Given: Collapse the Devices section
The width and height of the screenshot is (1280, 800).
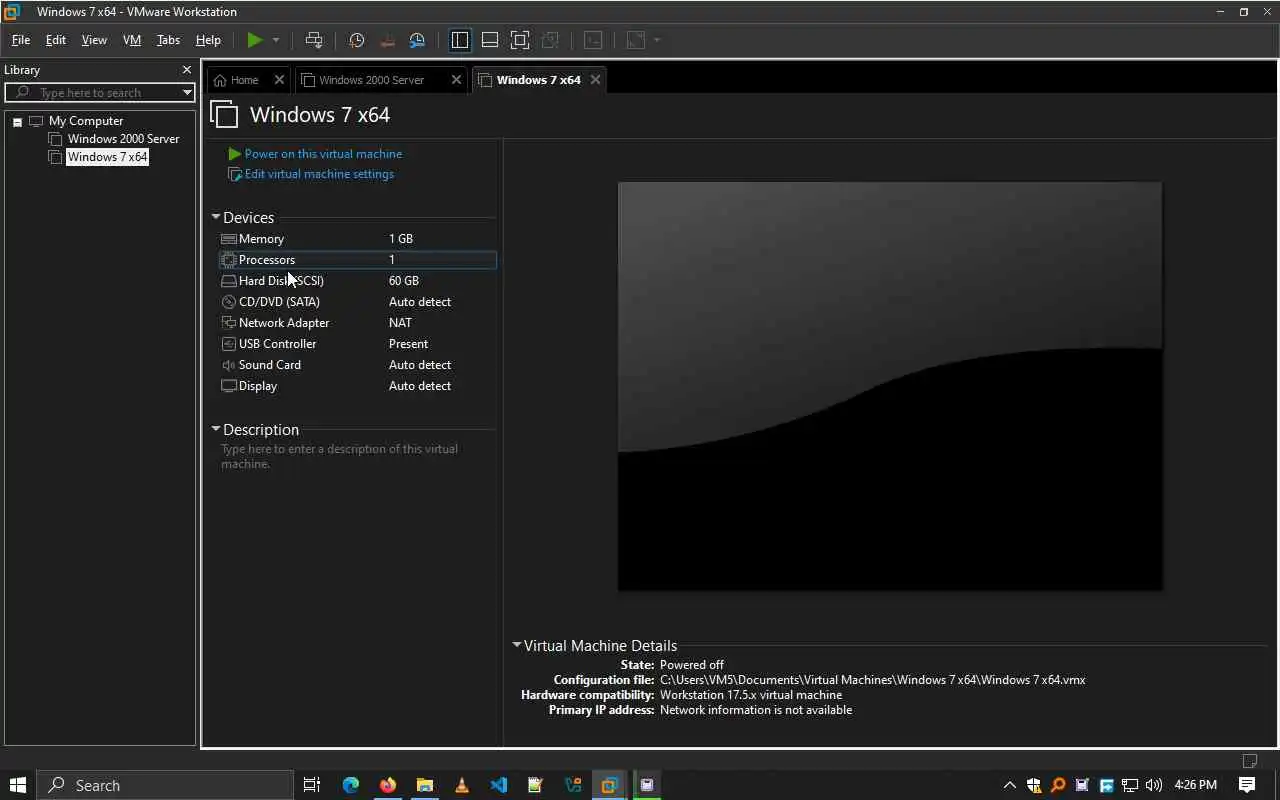Looking at the screenshot, I should click(215, 217).
